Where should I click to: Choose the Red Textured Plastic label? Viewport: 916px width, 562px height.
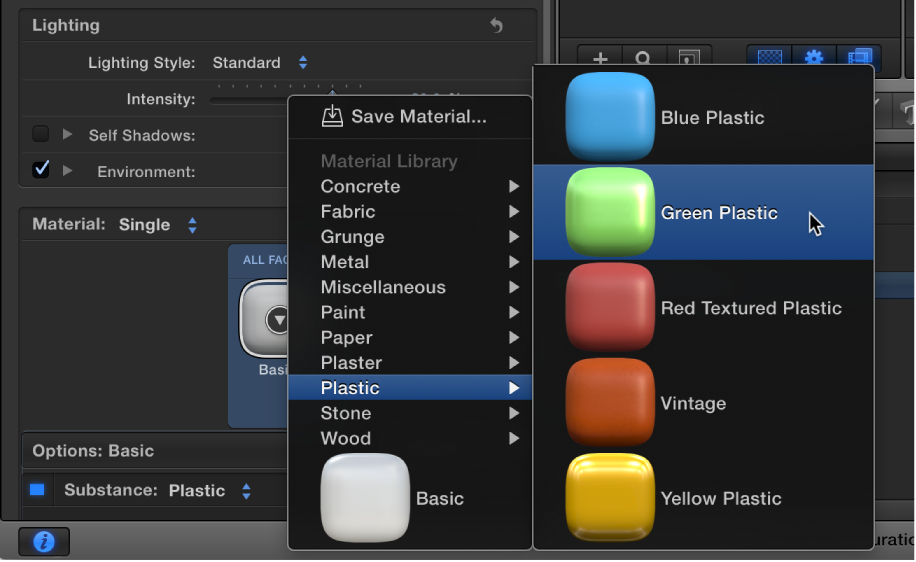pyautogui.click(x=751, y=308)
